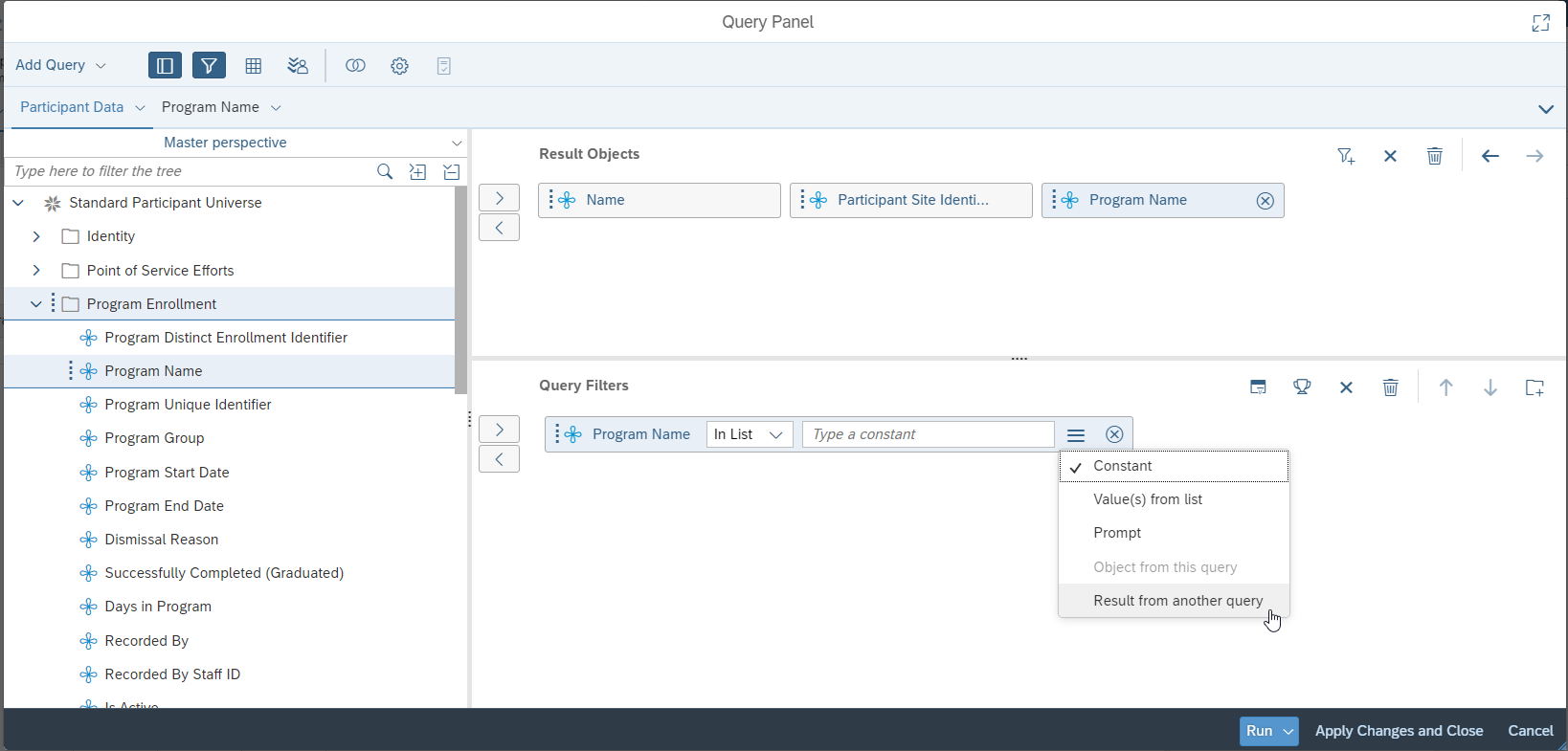Click the add subquery icon in Query Filters
1568x751 pixels.
[x=1258, y=387]
